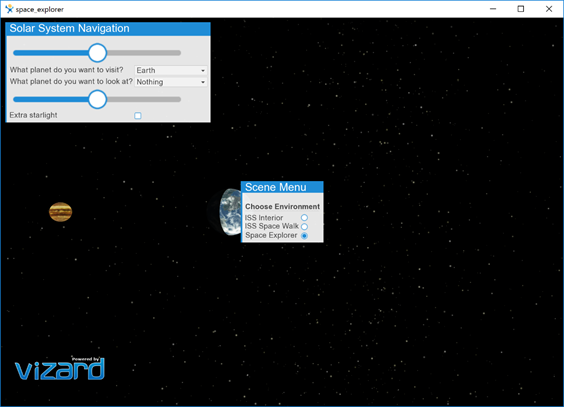Screen dimensions: 564x407
Task: Click the space_explorer app icon in title bar
Action: tap(9, 9)
